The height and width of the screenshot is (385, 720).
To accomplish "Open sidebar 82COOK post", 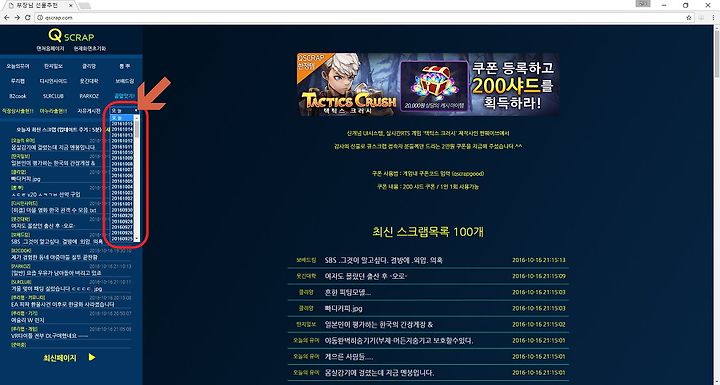I will pyautogui.click(x=54, y=257).
